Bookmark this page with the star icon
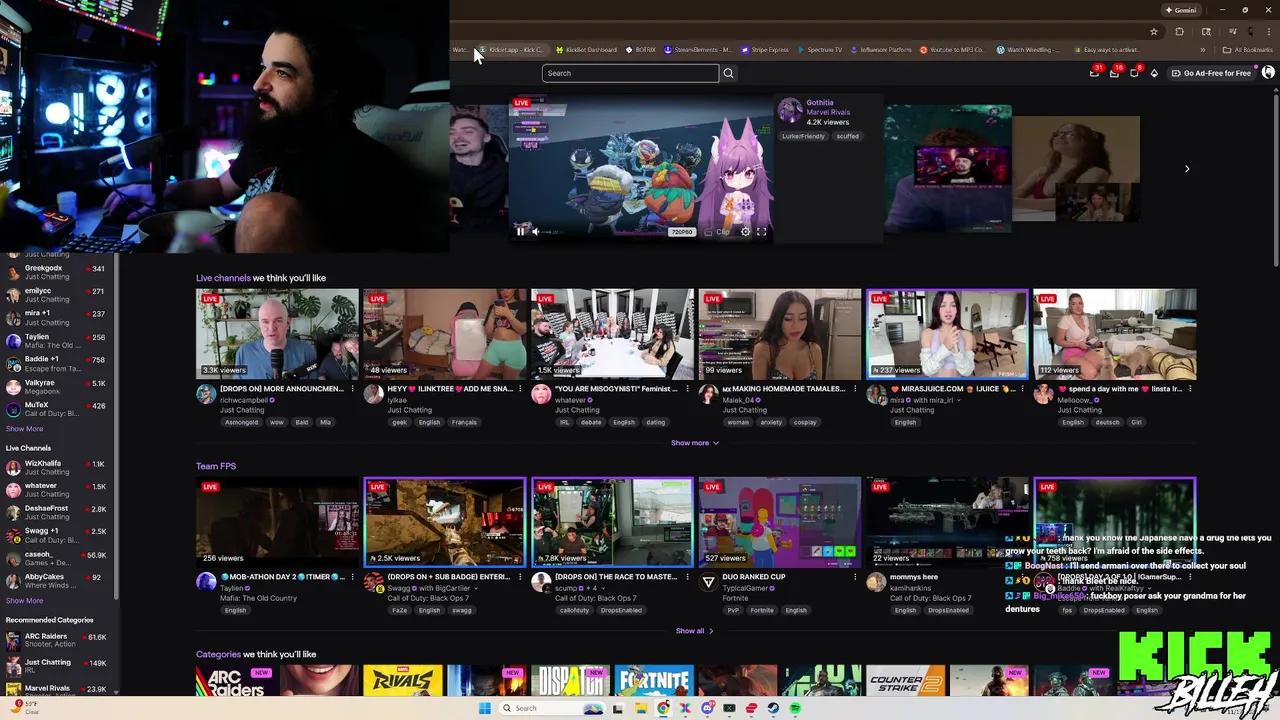 point(1153,32)
